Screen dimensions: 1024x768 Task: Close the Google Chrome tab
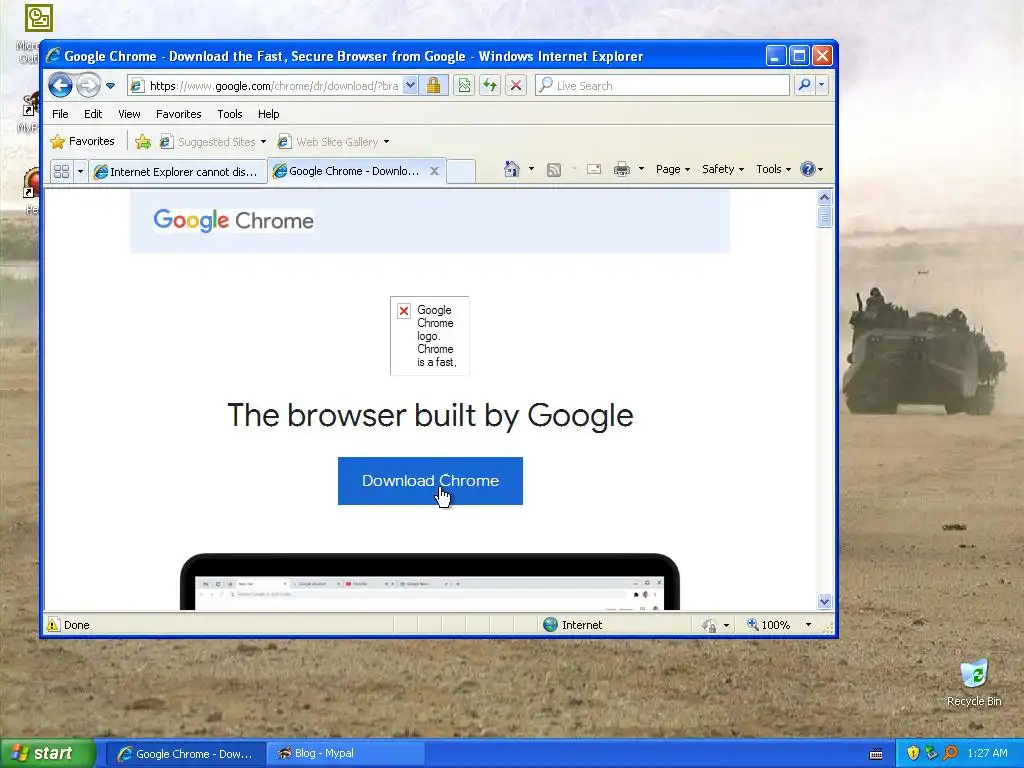pyautogui.click(x=434, y=171)
